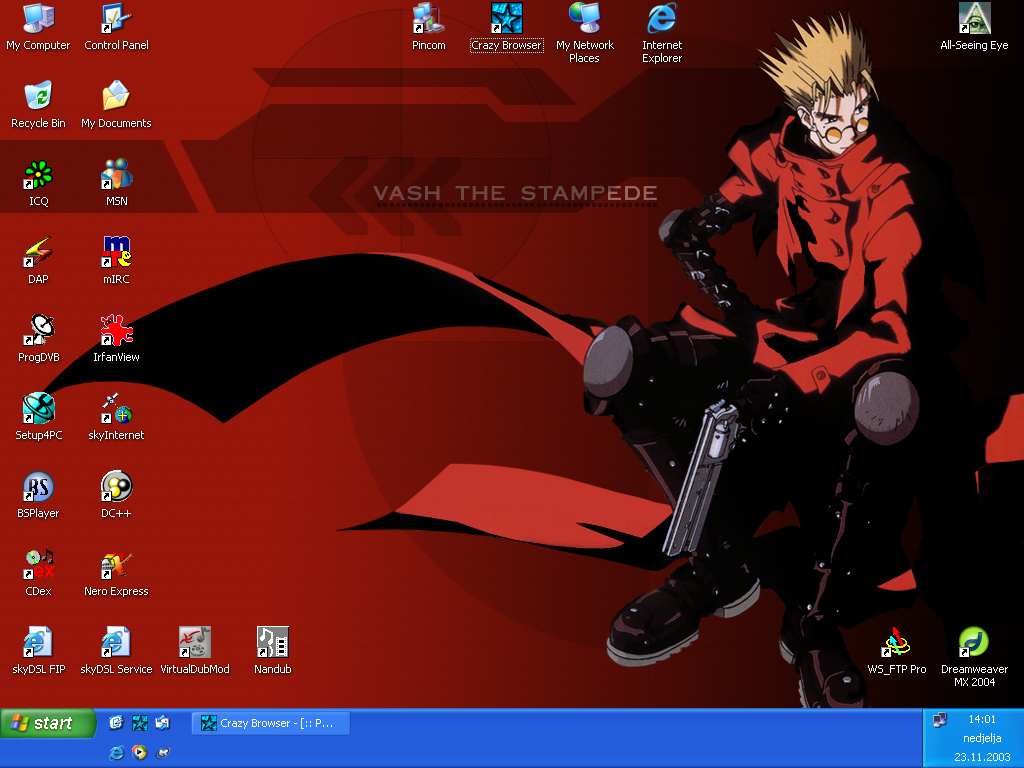Launch IrfanView from the desktop
Viewport: 1024px width, 768px height.
117,330
